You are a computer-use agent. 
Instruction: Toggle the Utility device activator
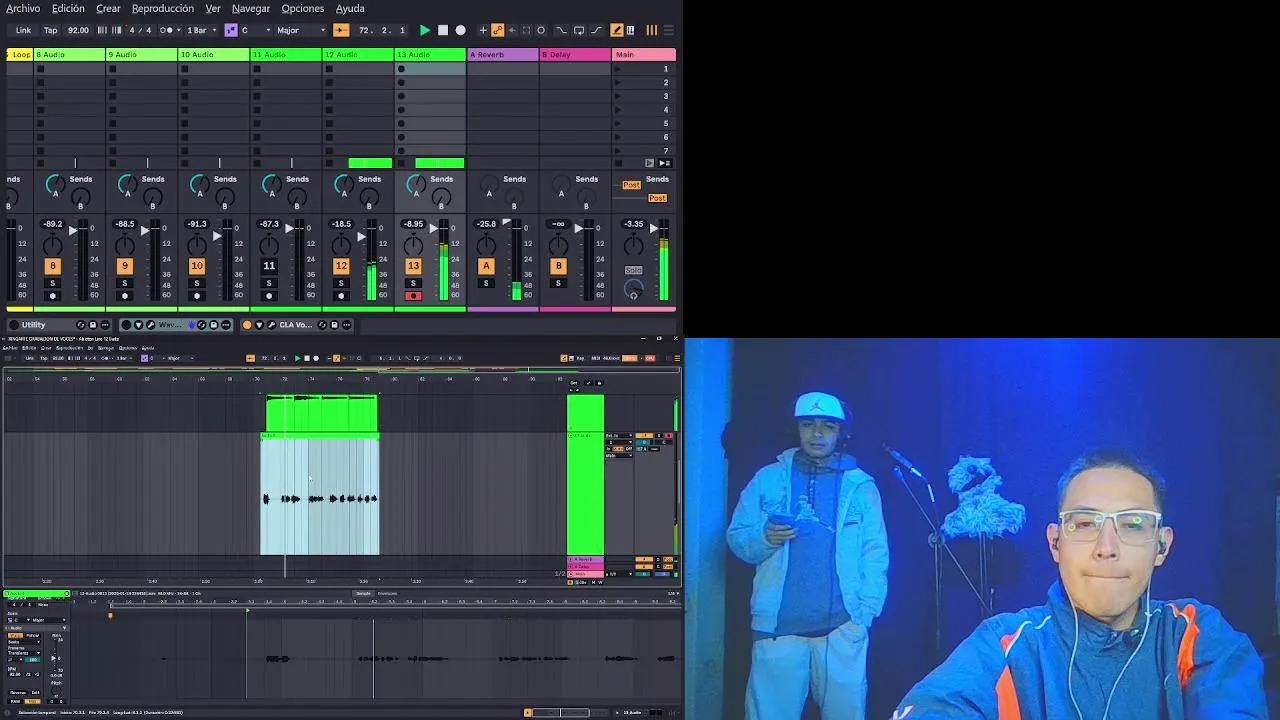(13, 325)
